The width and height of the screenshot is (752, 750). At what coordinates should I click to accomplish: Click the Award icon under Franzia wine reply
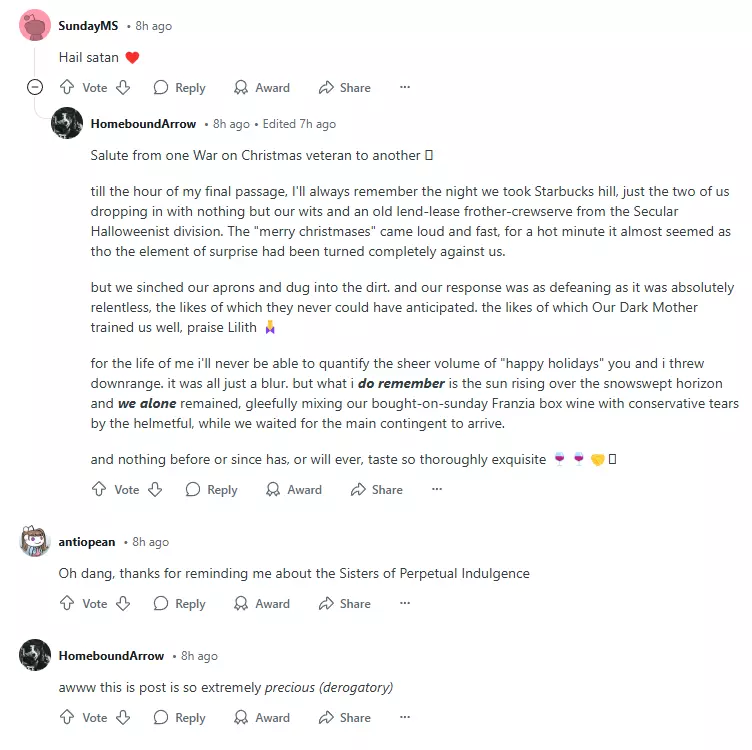[273, 489]
